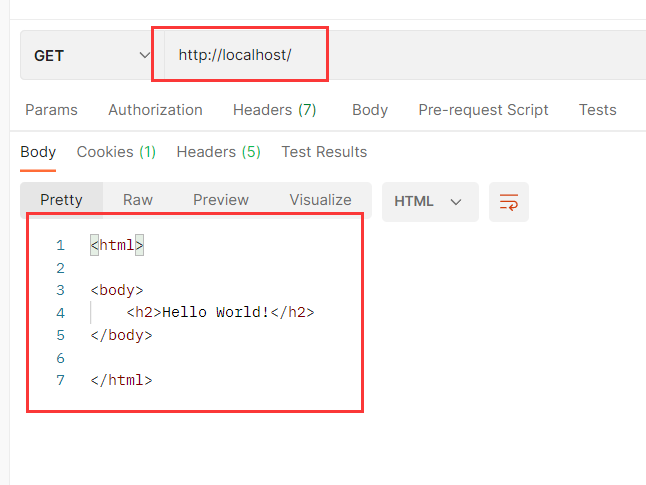Open the Pre-request Script tab
The height and width of the screenshot is (485, 646).
(x=483, y=110)
